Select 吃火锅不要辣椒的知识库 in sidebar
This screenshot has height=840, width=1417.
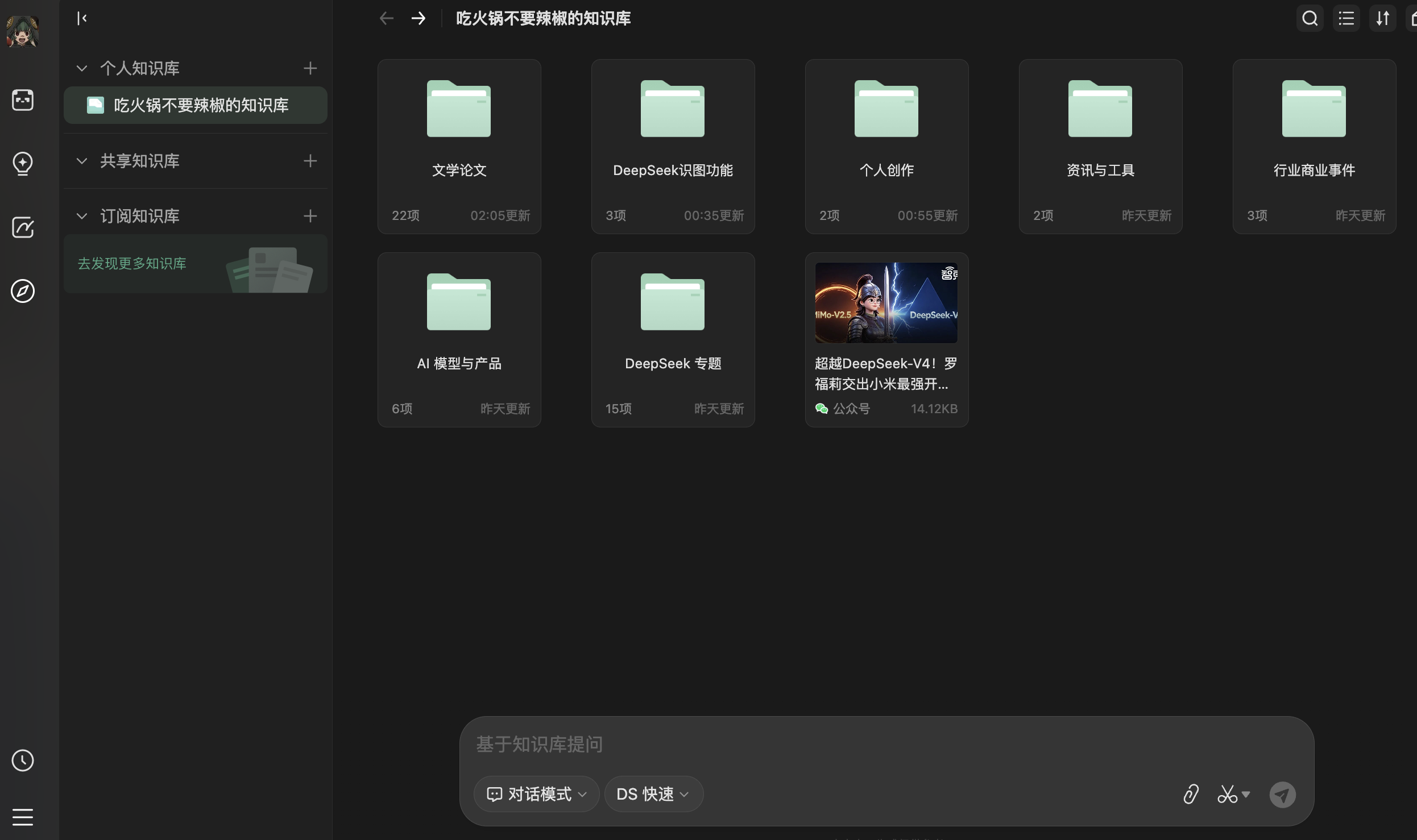[196, 105]
